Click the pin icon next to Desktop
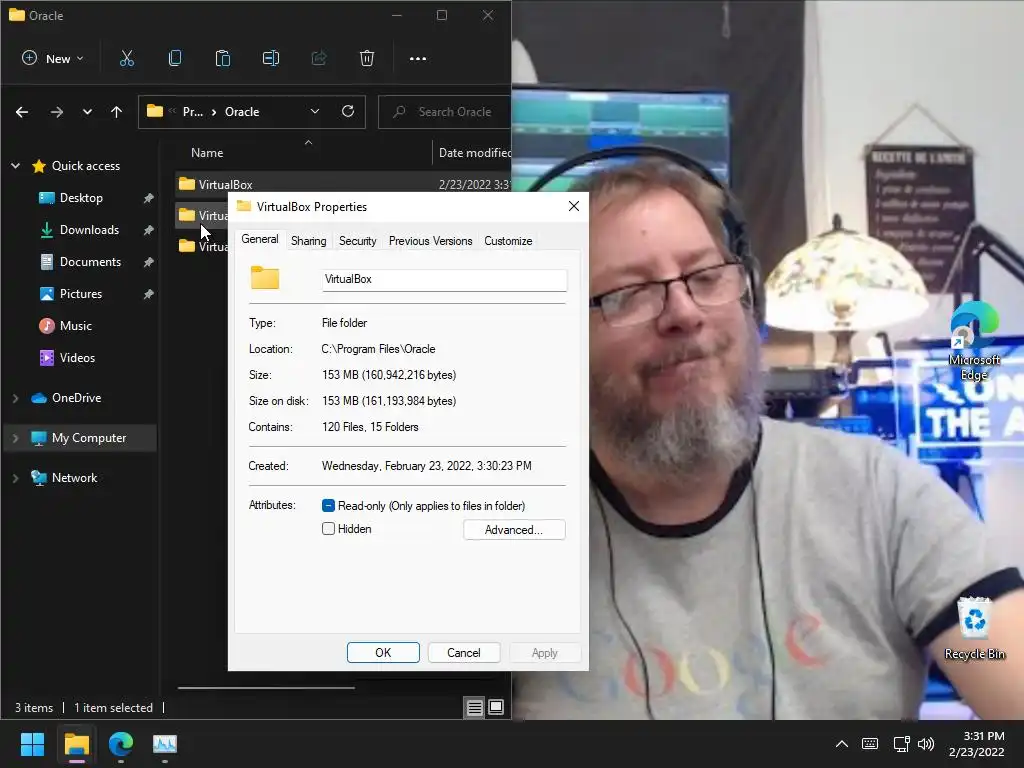1024x768 pixels. (x=148, y=198)
